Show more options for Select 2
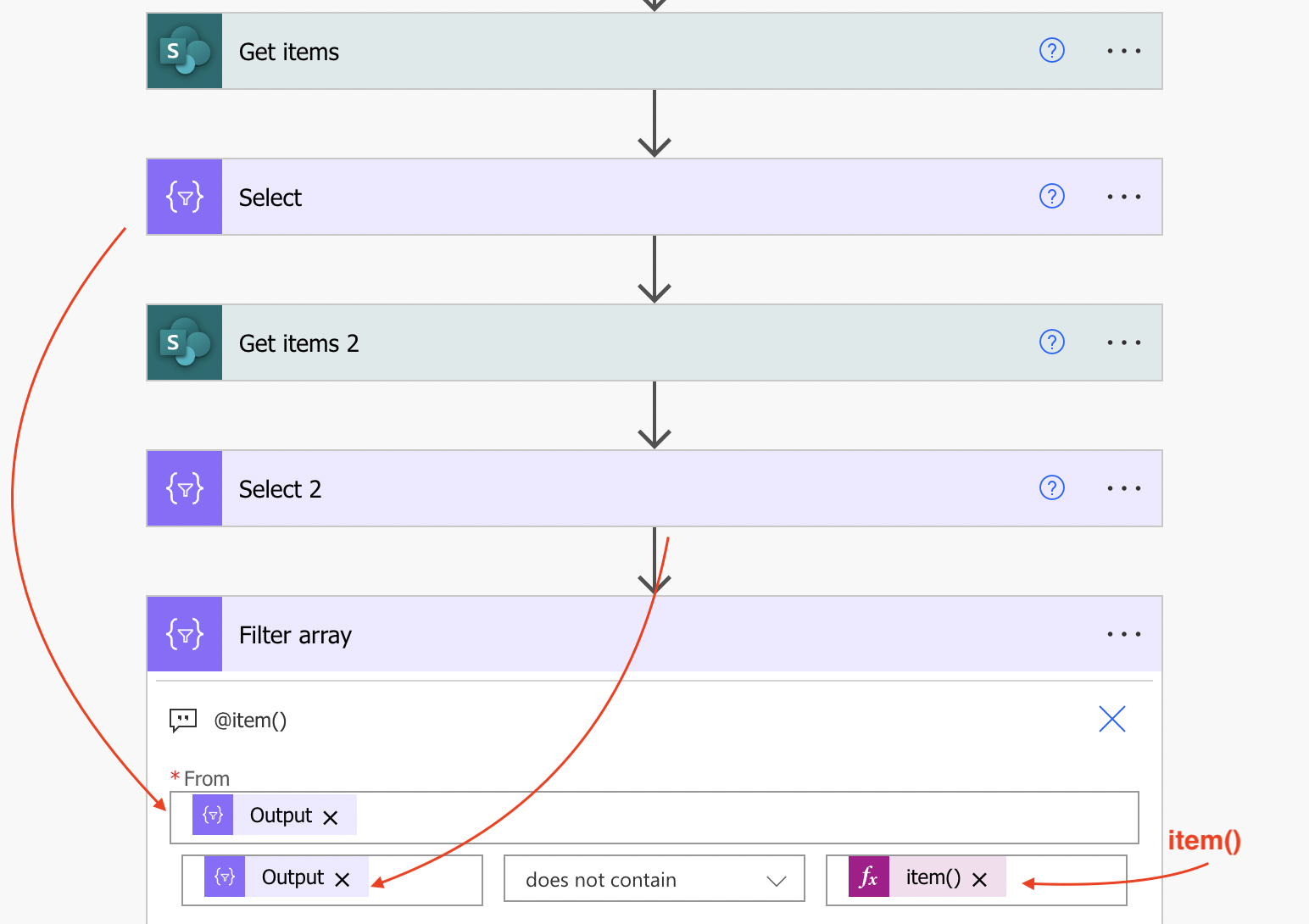This screenshot has width=1309, height=924. (1123, 488)
